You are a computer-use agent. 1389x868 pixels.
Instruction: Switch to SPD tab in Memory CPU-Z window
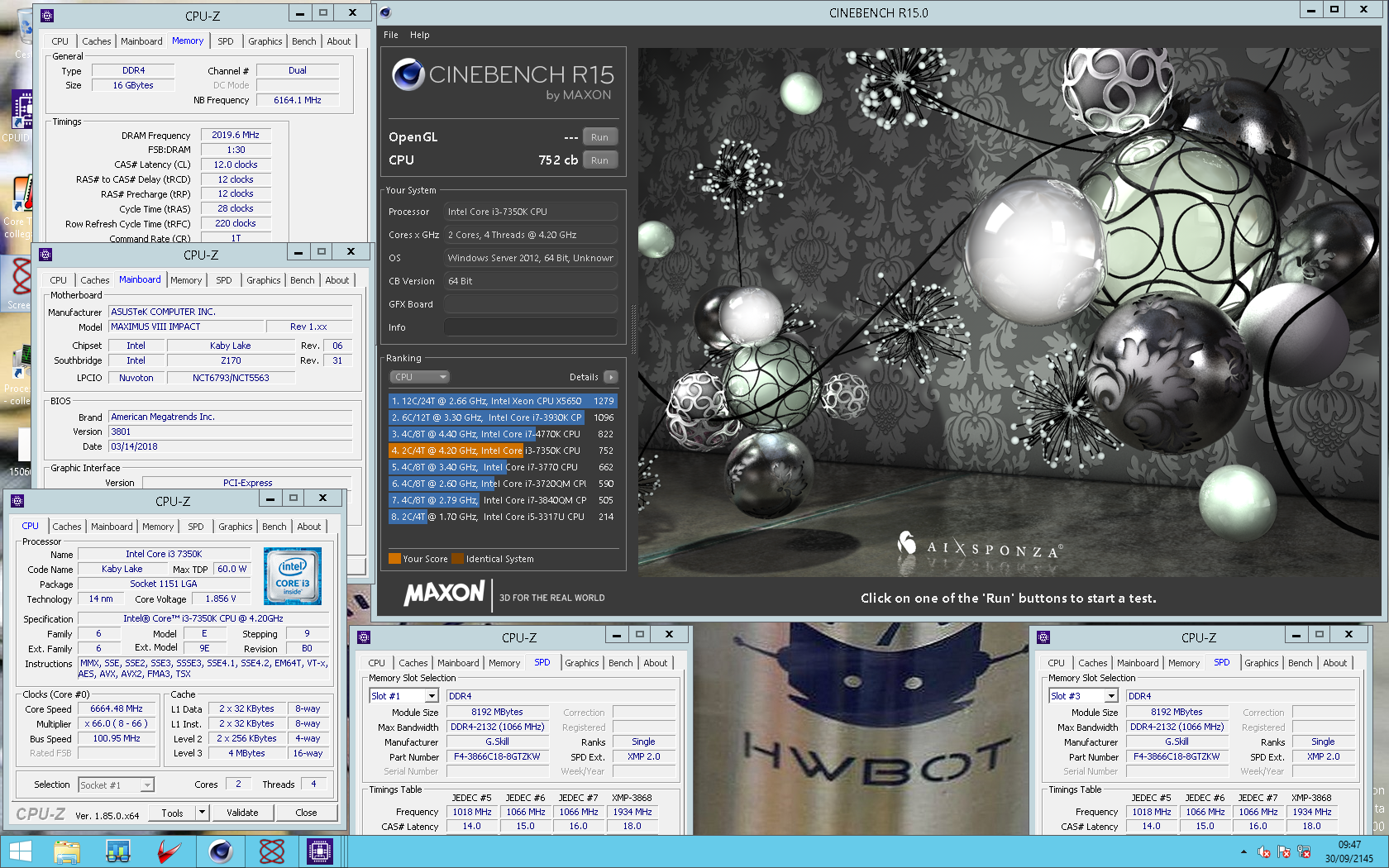(x=226, y=41)
